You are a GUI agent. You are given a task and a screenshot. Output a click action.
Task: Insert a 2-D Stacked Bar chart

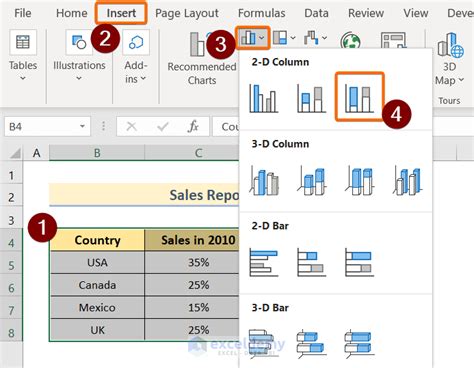pyautogui.click(x=311, y=262)
